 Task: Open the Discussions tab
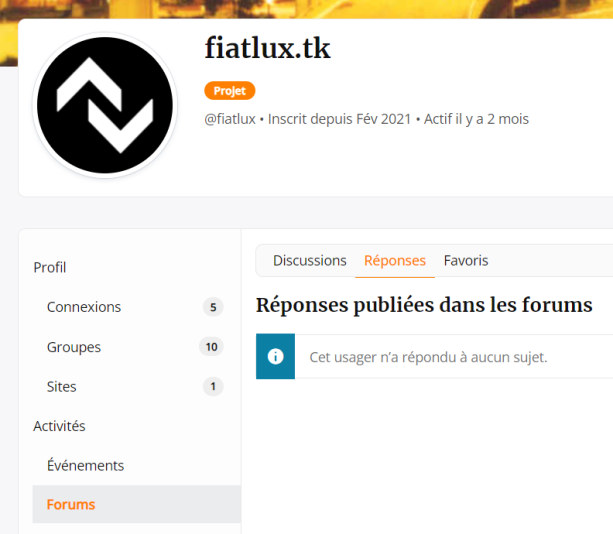(310, 261)
